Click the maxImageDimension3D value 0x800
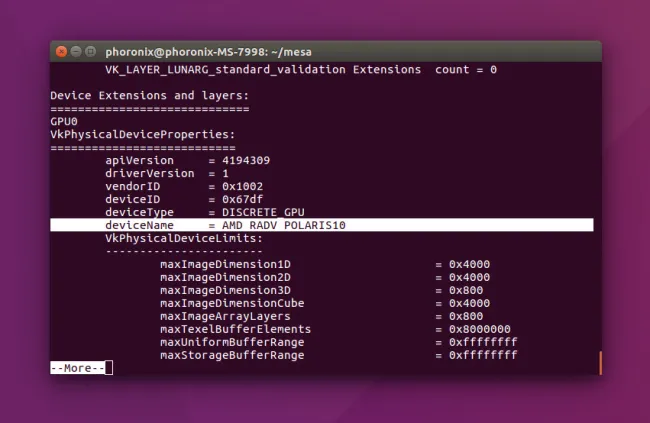The image size is (650, 423). pos(466,290)
